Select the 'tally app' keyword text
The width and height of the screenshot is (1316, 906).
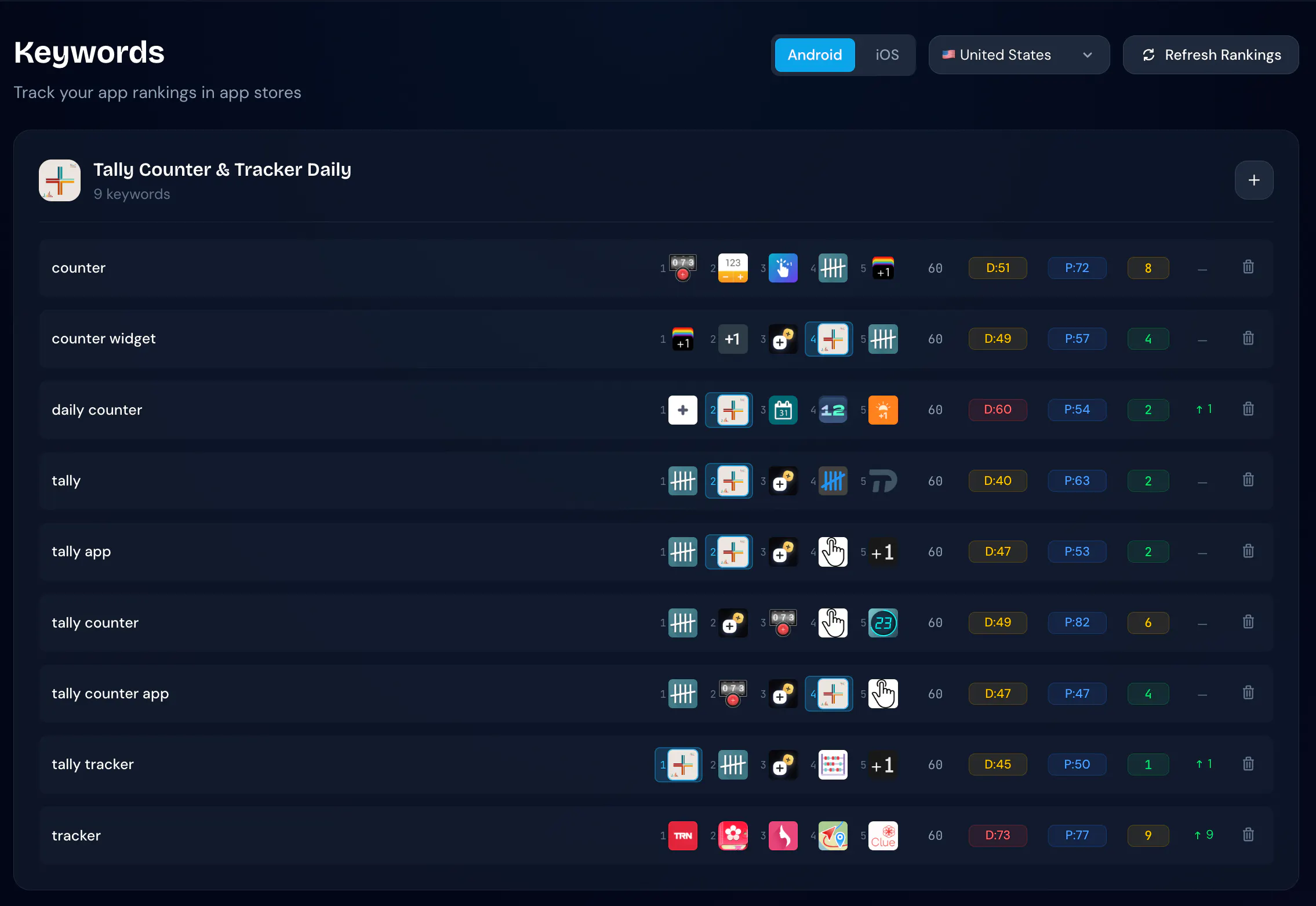click(x=81, y=552)
